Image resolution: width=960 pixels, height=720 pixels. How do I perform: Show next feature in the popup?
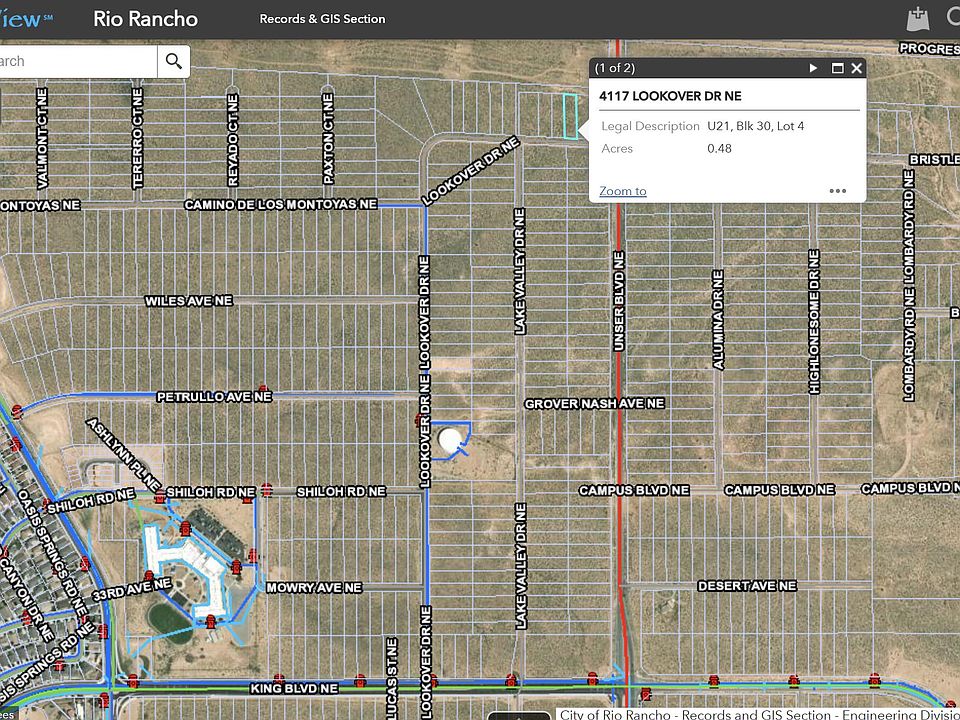[813, 68]
